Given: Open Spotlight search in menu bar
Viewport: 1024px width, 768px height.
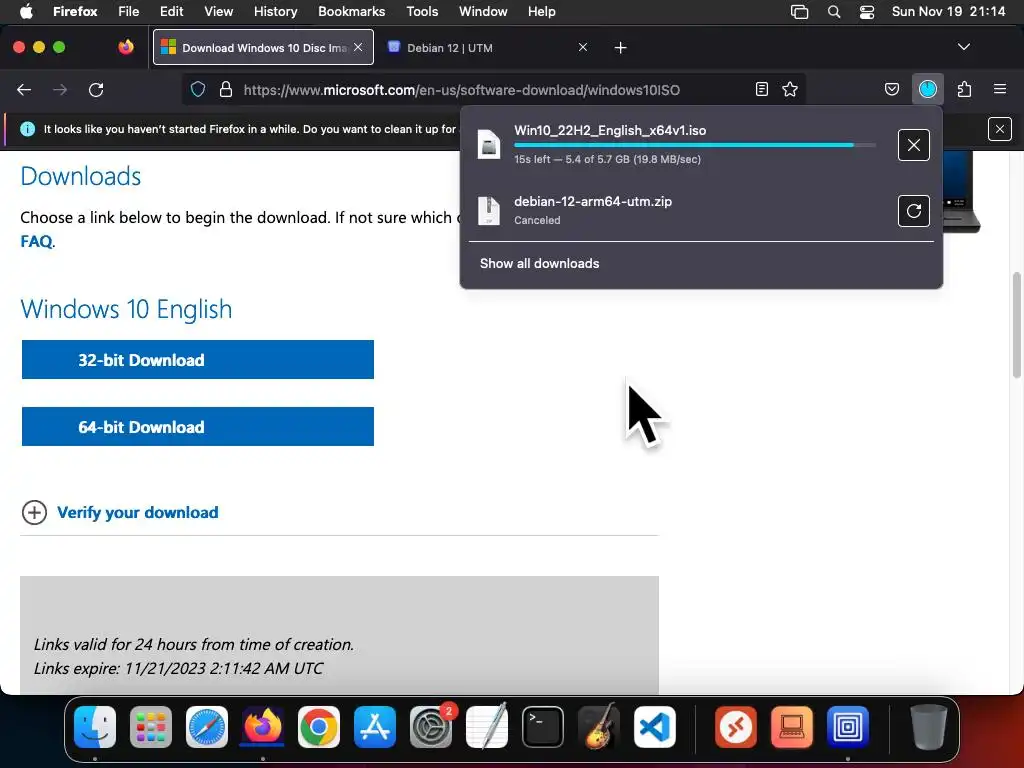Looking at the screenshot, I should [834, 12].
